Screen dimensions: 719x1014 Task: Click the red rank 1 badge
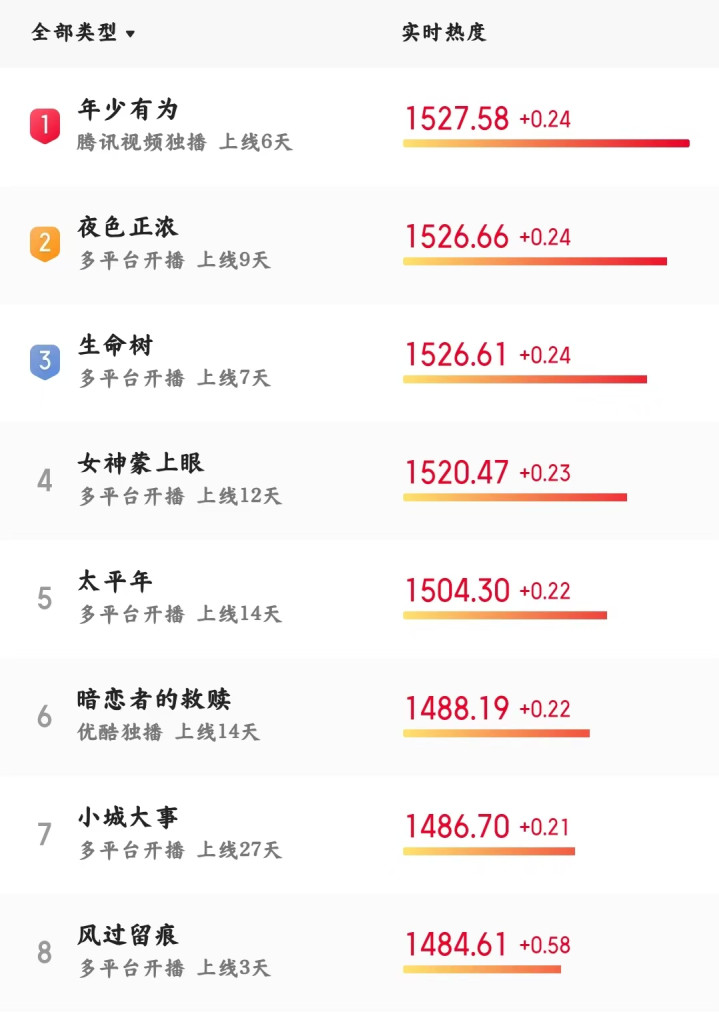click(44, 126)
